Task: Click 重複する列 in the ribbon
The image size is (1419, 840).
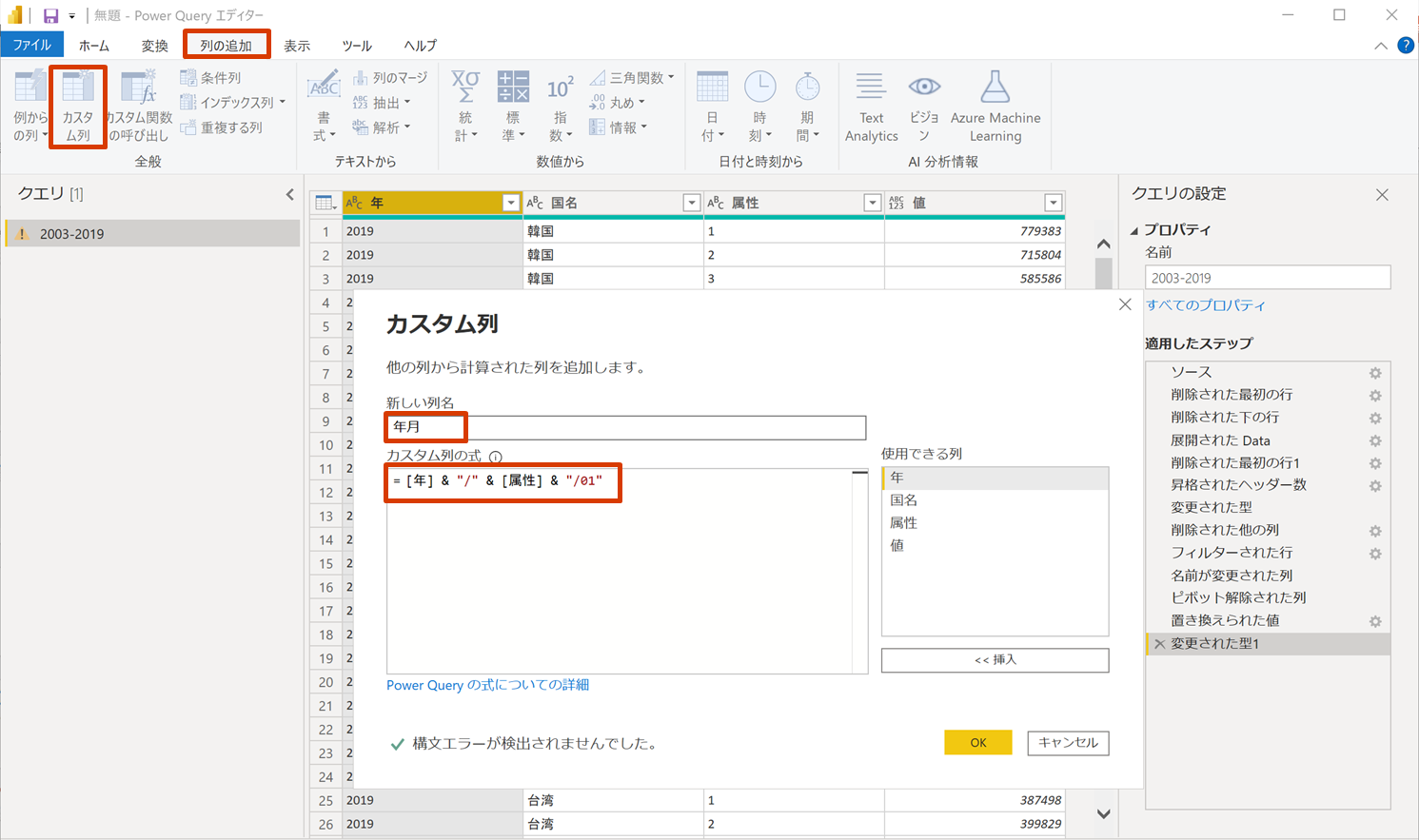Action: [x=221, y=127]
